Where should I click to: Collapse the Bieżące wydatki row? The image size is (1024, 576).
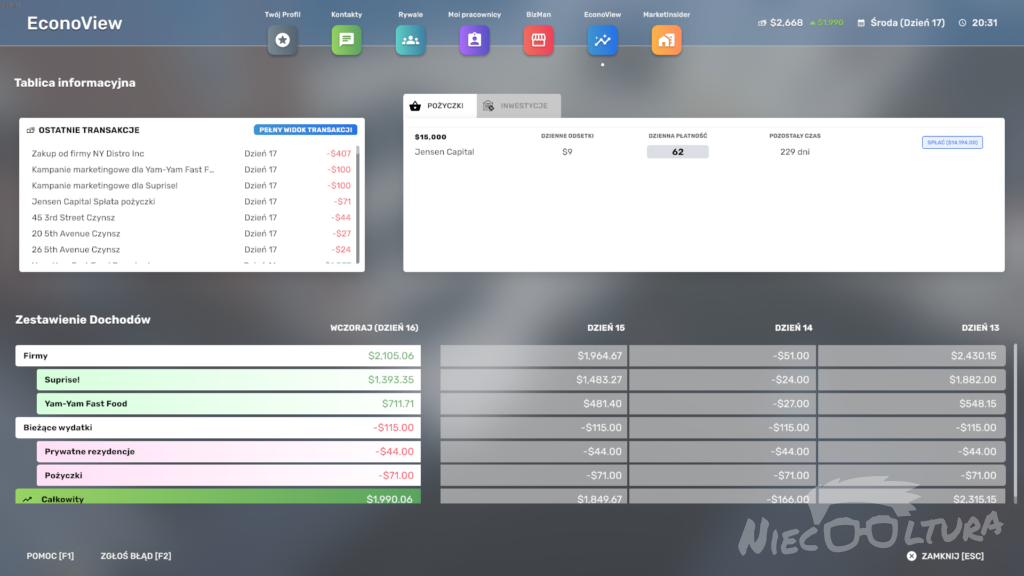click(x=218, y=428)
